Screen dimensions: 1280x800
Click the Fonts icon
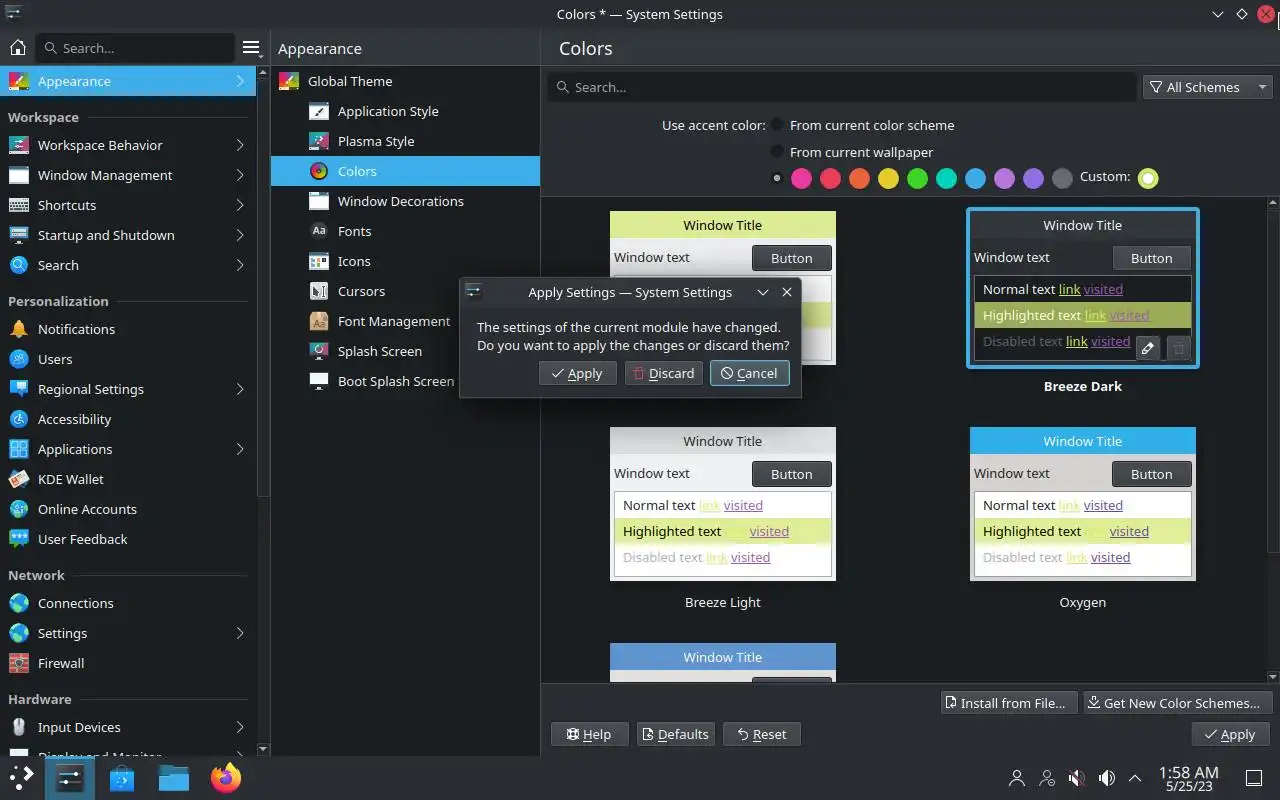click(318, 231)
